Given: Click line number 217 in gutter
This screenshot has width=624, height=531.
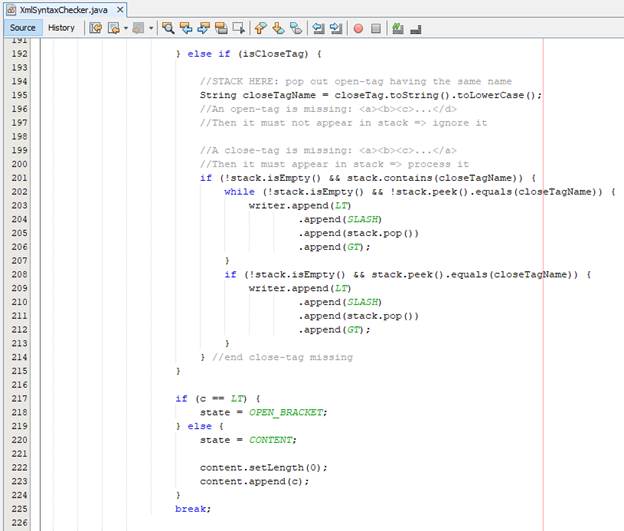Looking at the screenshot, I should coord(20,398).
